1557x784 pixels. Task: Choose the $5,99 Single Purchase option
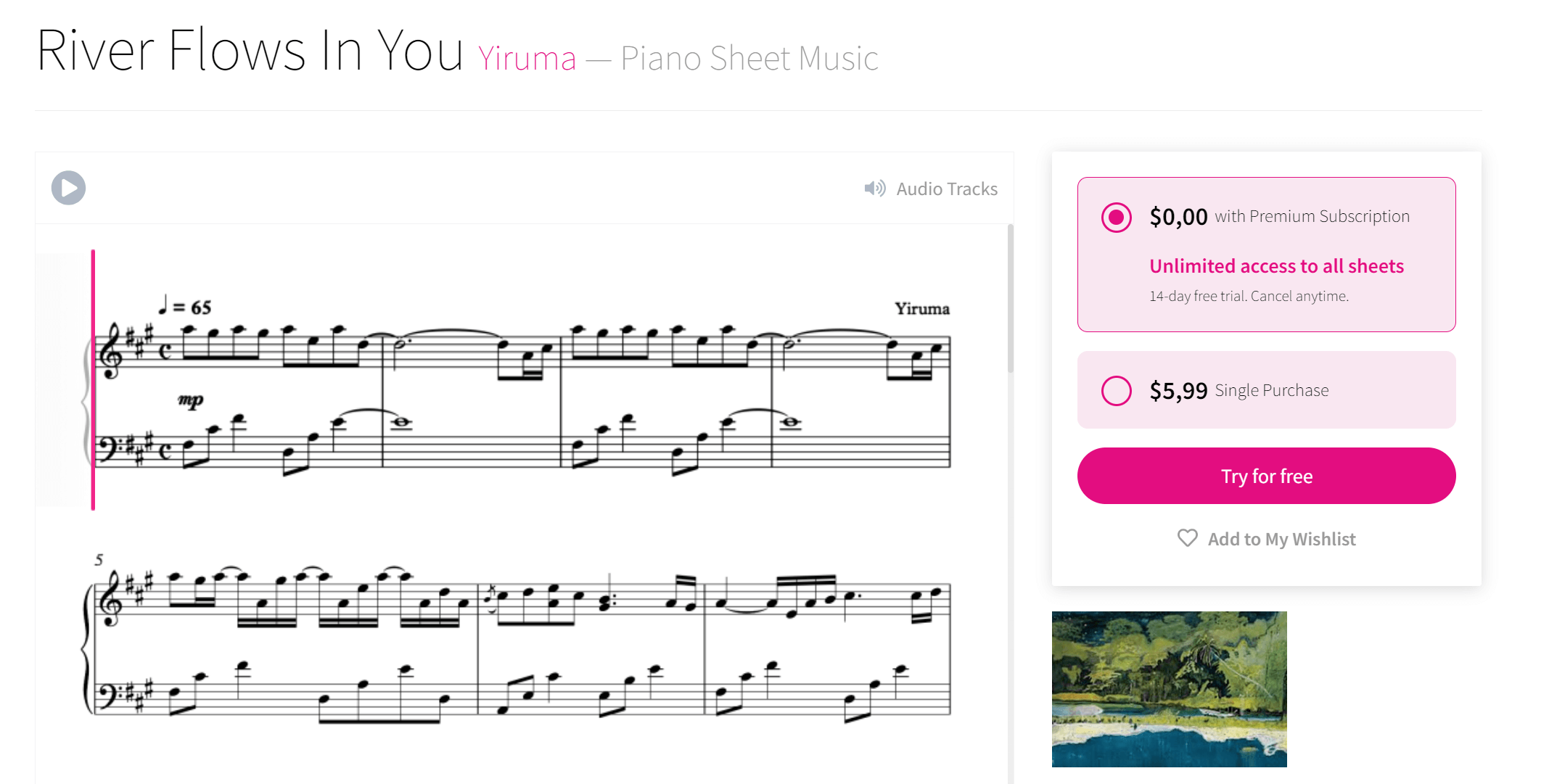point(1117,390)
